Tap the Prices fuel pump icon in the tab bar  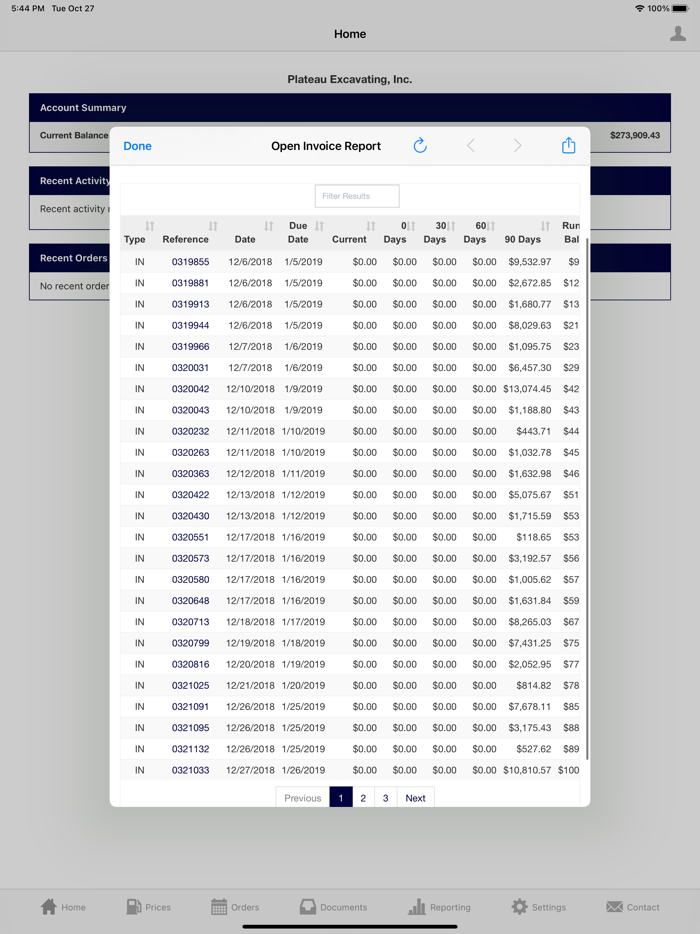coord(133,907)
